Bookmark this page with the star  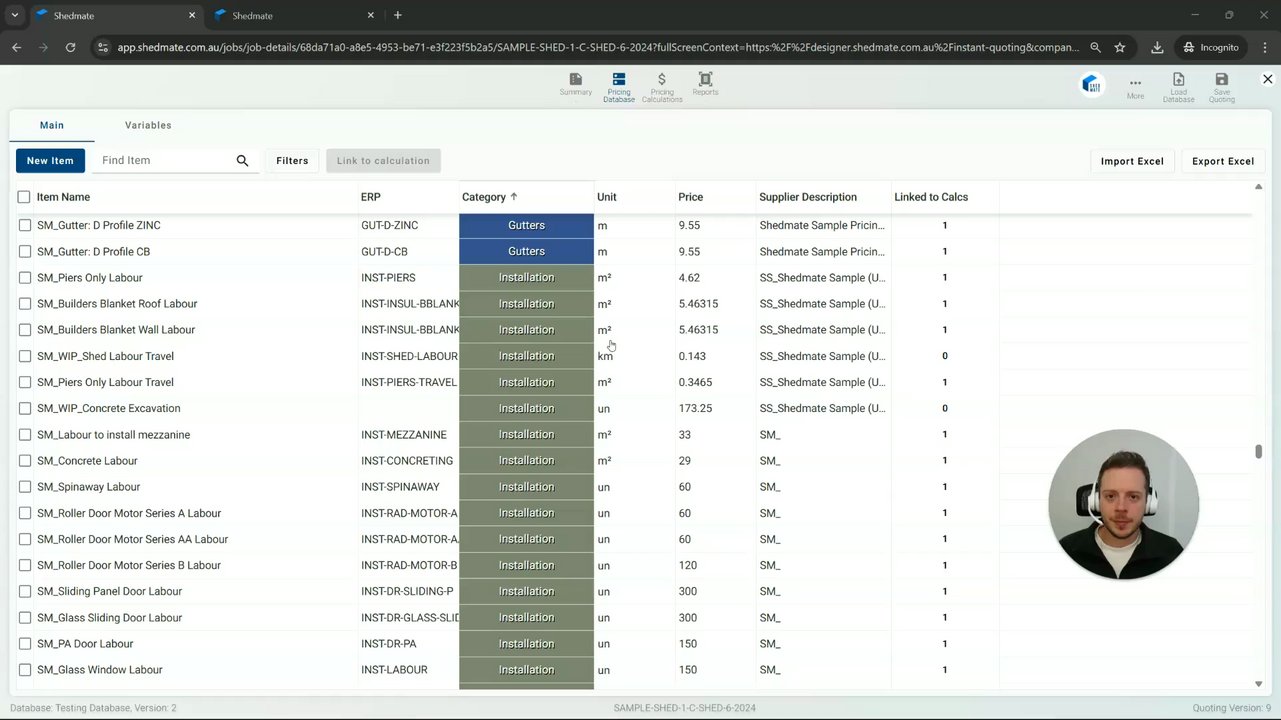point(1119,47)
